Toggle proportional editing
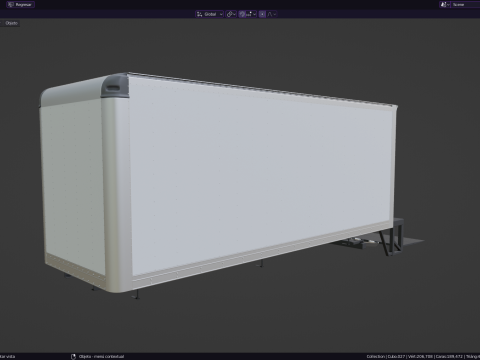 pos(262,14)
